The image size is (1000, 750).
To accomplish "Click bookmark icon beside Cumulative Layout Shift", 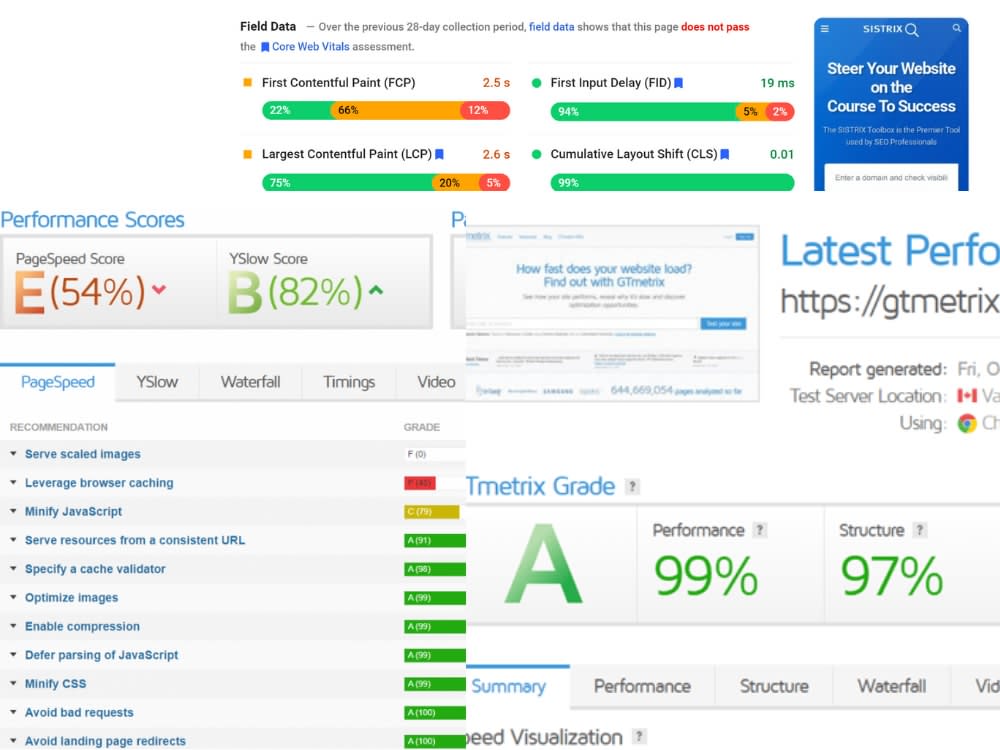I will (x=724, y=154).
